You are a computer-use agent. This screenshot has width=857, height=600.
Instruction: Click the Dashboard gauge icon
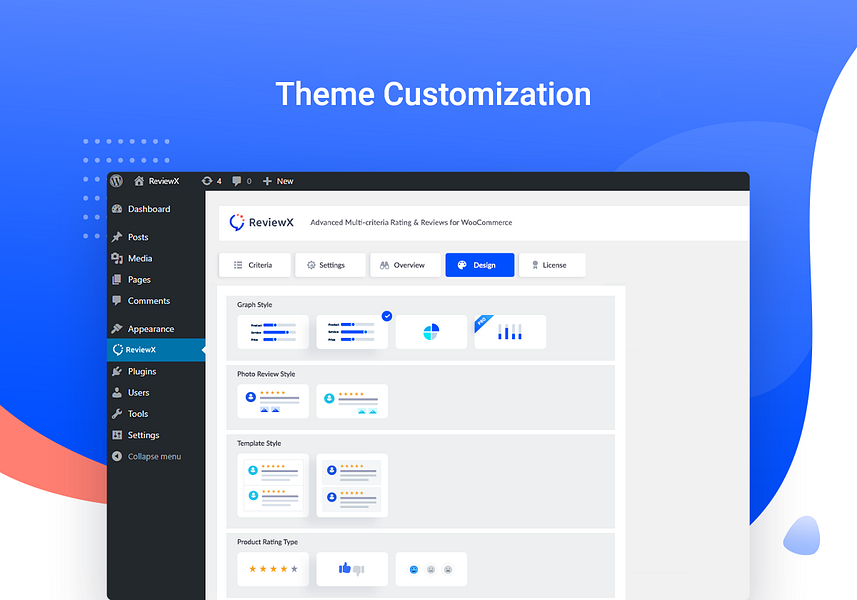tap(117, 209)
